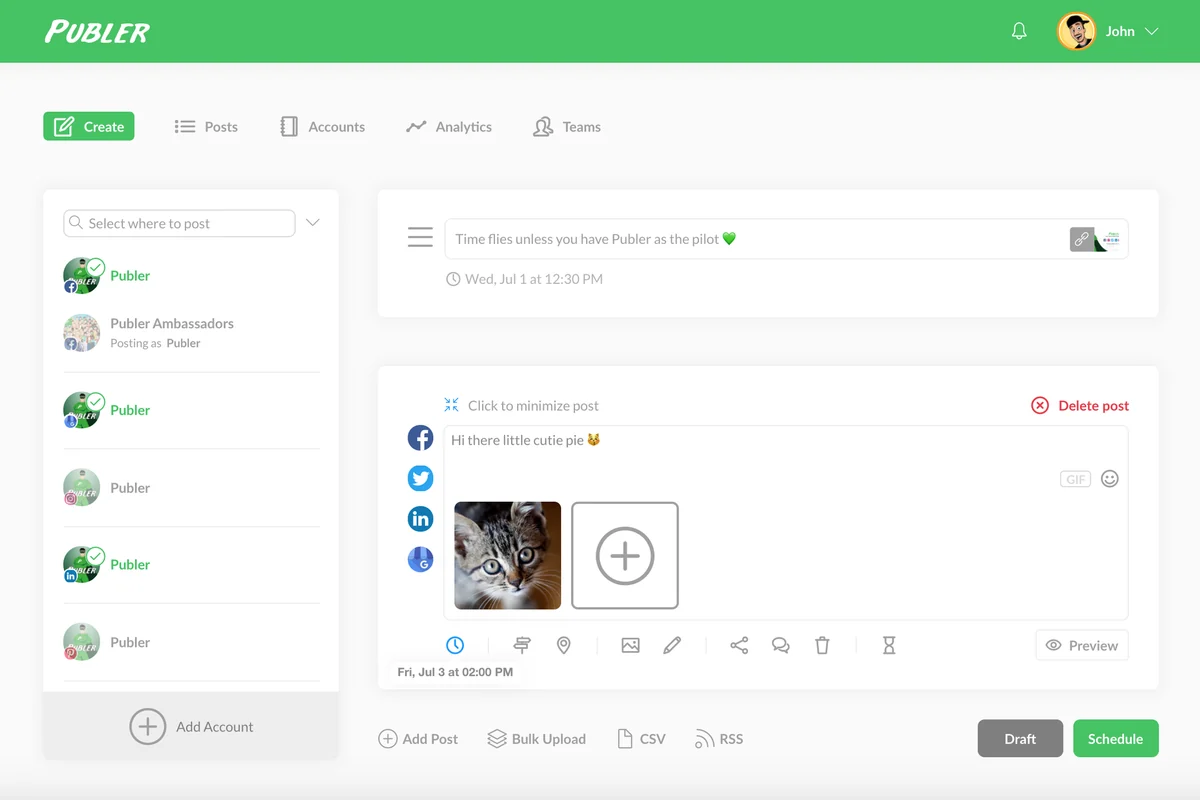This screenshot has width=1200, height=800.
Task: Click the share icon below the post content
Action: [x=738, y=645]
